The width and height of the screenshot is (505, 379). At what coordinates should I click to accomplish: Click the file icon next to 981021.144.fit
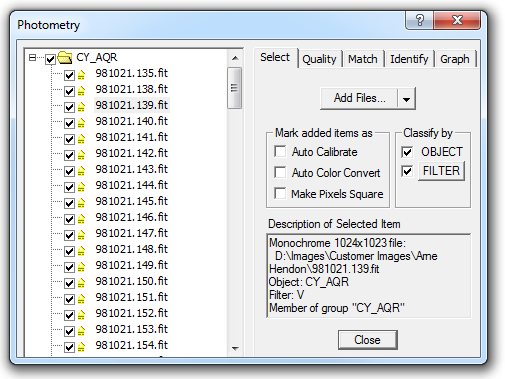pos(81,187)
